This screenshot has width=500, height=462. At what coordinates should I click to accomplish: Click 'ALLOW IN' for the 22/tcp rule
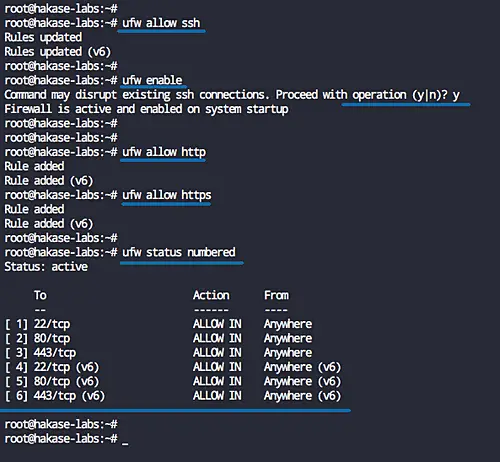[217, 324]
